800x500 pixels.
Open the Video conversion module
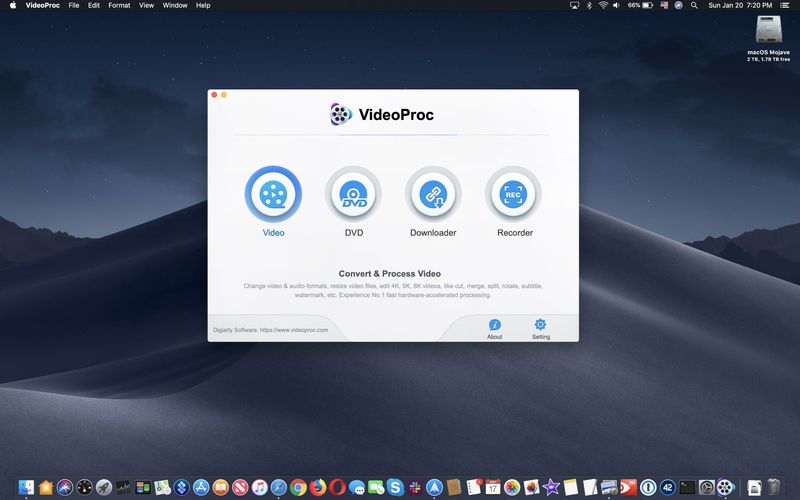point(273,194)
